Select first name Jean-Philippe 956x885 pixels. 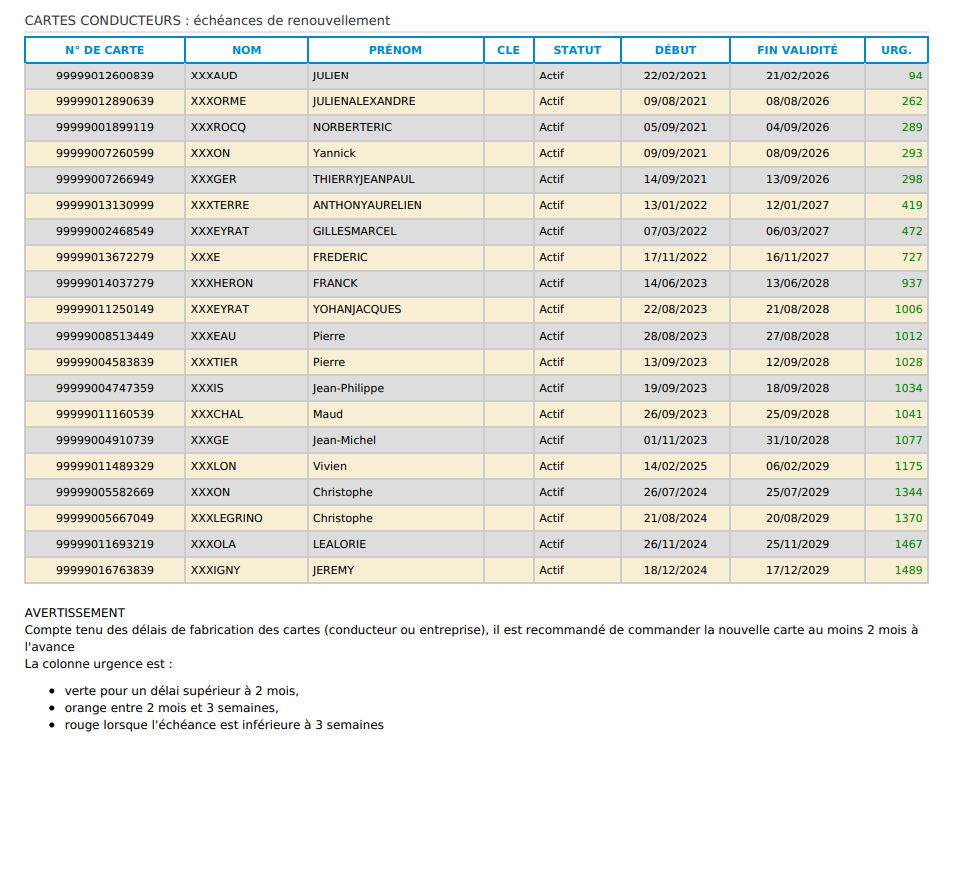(x=348, y=388)
